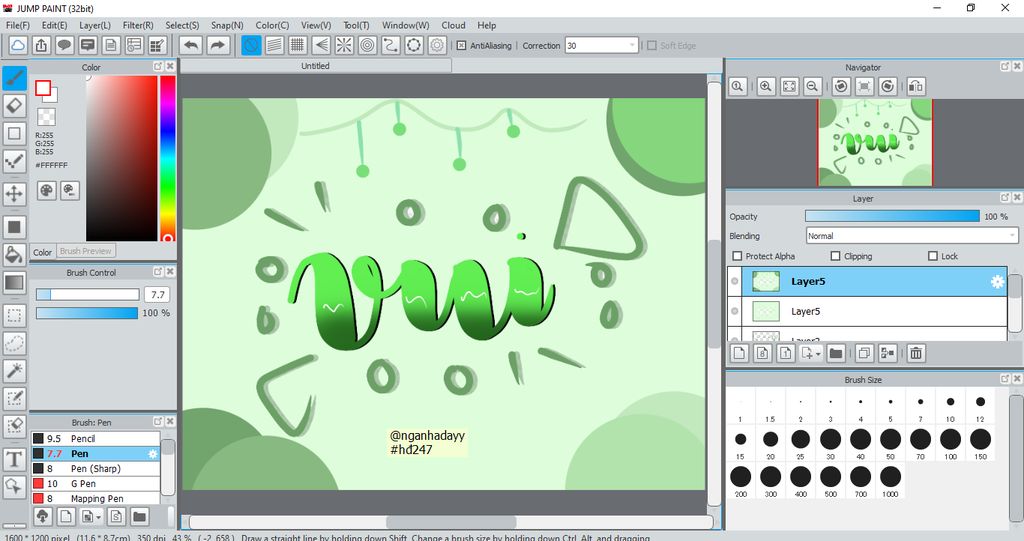Click the Undo arrow in toolbar
1024x541 pixels.
coord(191,45)
